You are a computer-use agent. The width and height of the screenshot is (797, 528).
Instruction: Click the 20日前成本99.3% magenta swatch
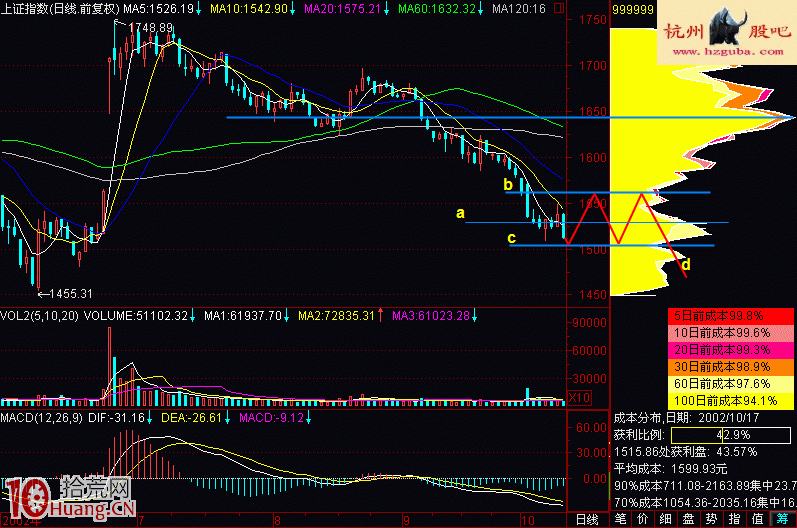(731, 350)
